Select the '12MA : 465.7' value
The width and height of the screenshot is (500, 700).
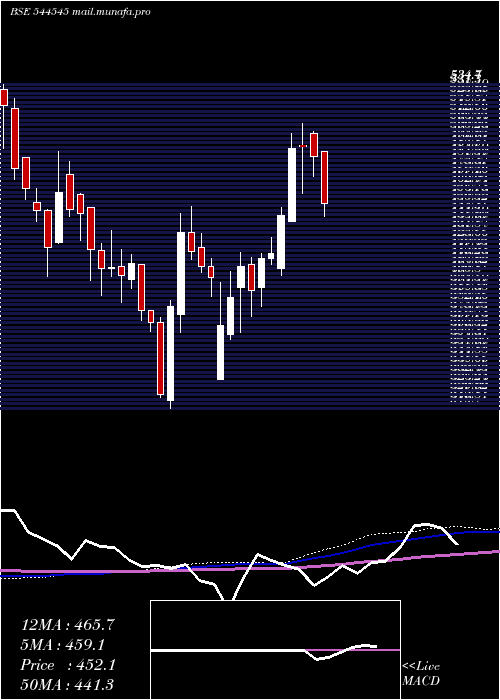pyautogui.click(x=68, y=625)
